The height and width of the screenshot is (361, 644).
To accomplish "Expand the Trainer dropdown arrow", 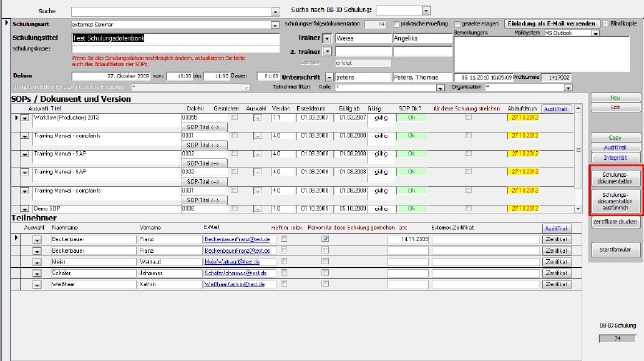I will pos(327,39).
